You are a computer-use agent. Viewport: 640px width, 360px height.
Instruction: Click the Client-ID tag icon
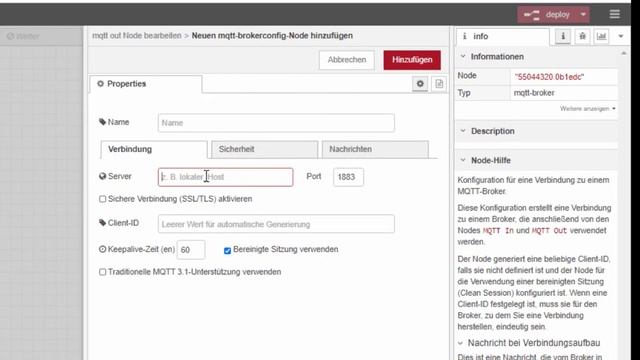102,222
